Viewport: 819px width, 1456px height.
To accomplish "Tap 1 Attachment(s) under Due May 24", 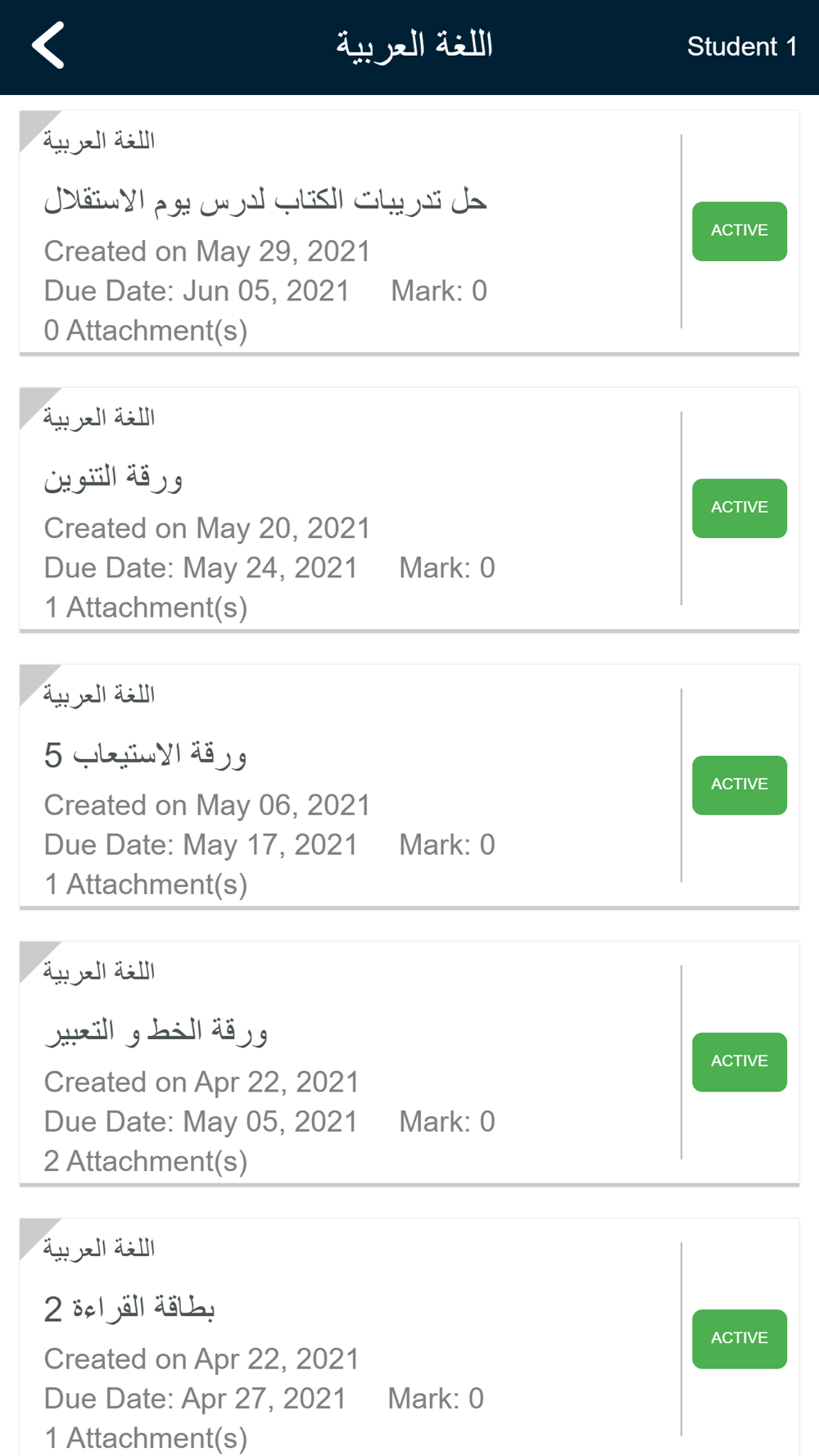I will (x=146, y=608).
